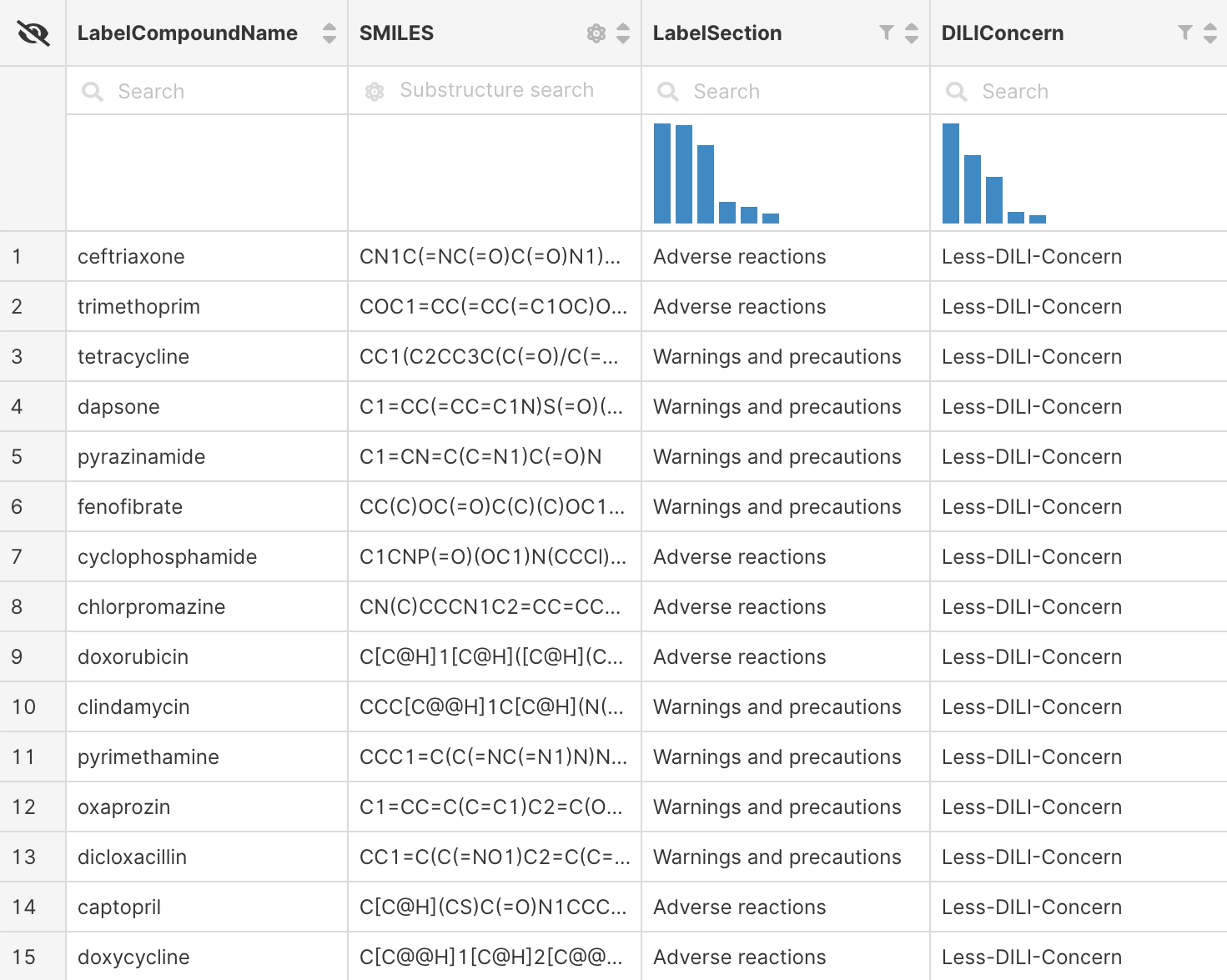1227x980 pixels.
Task: Open SMILES column settings gear
Action: coord(596,33)
